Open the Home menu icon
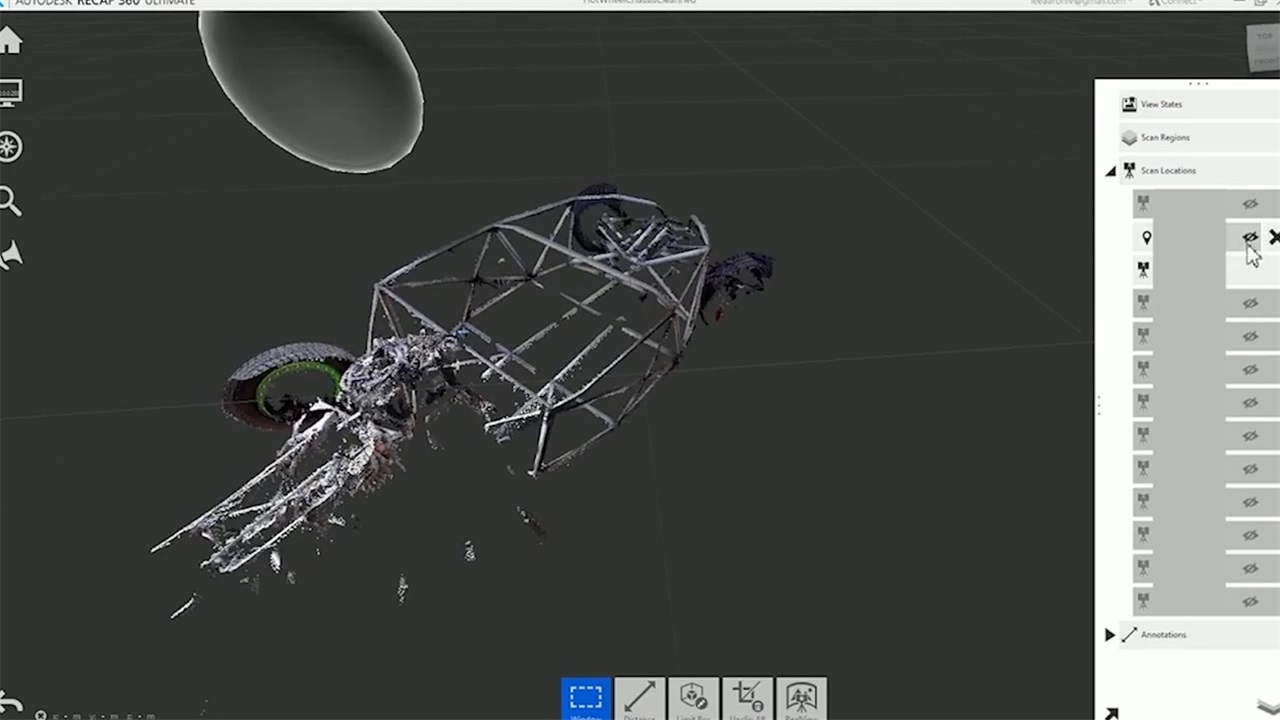The image size is (1280, 720). (x=9, y=41)
